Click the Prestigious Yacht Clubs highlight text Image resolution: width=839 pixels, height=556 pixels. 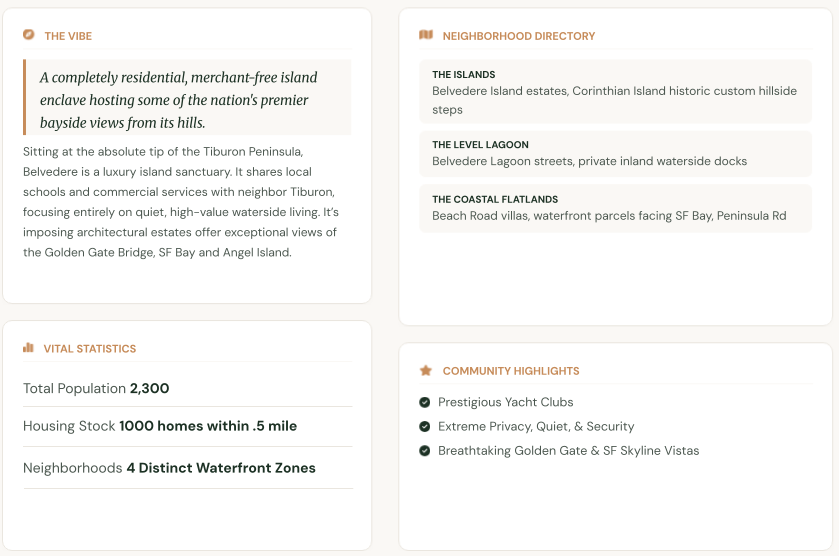[x=506, y=402]
